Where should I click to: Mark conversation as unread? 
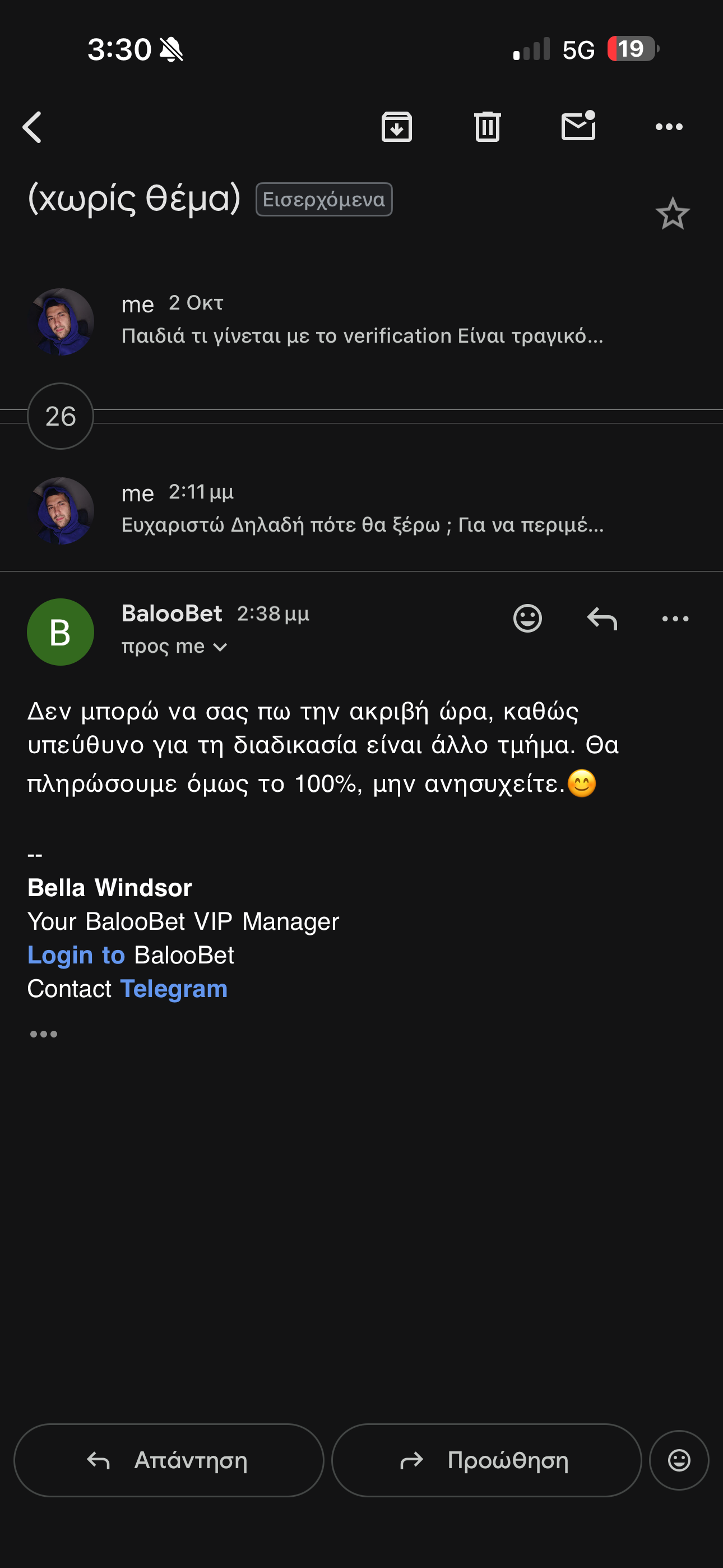578,126
